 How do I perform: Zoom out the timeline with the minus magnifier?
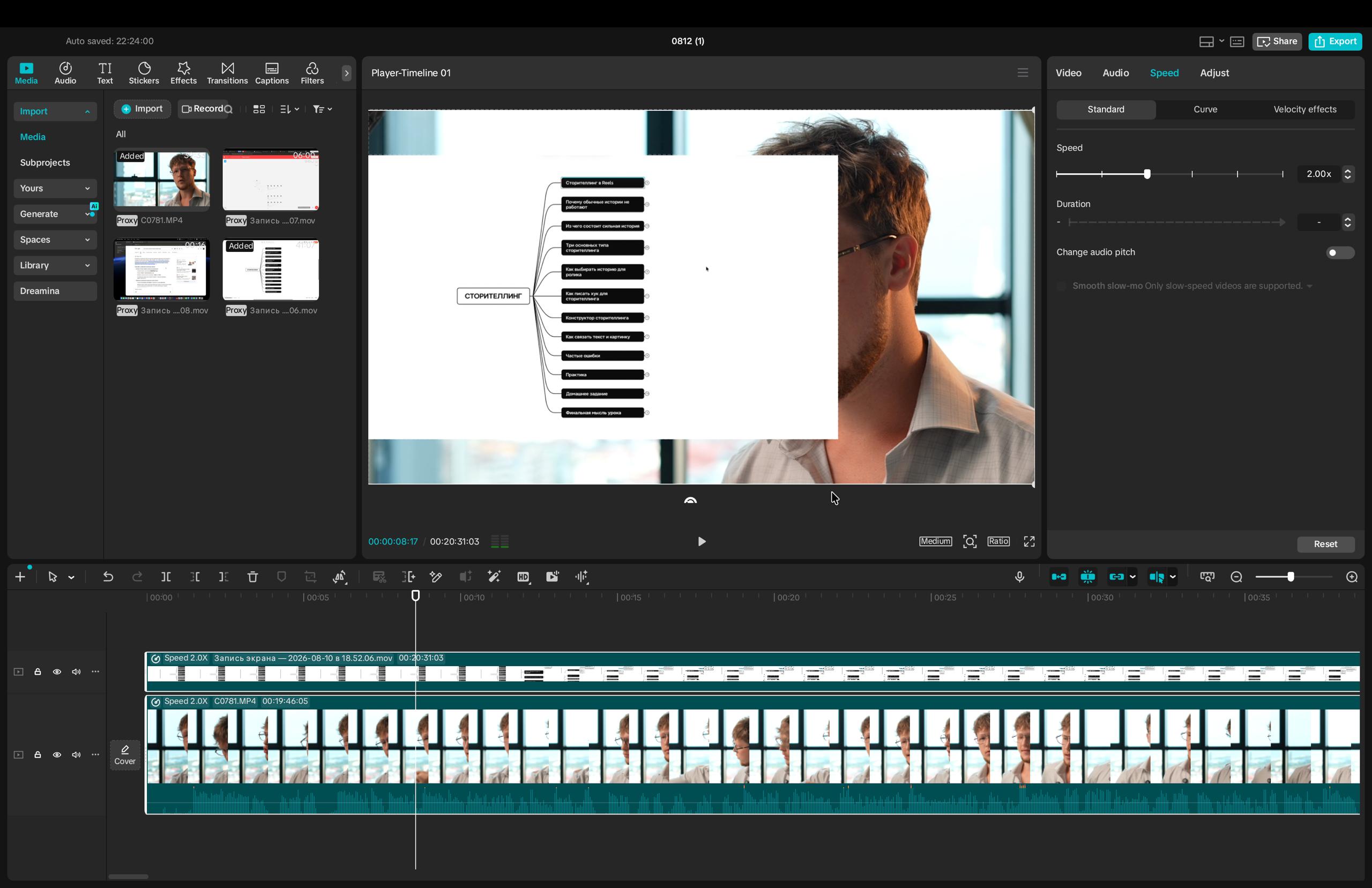[x=1236, y=577]
